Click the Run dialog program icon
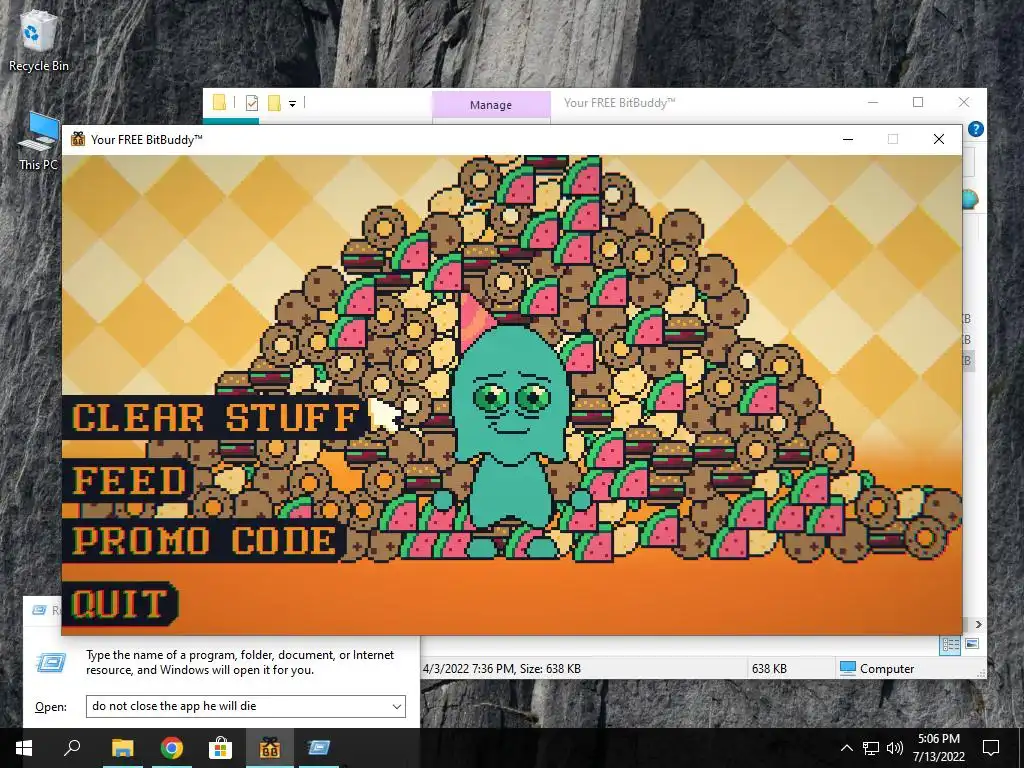The image size is (1024, 768). click(x=51, y=662)
